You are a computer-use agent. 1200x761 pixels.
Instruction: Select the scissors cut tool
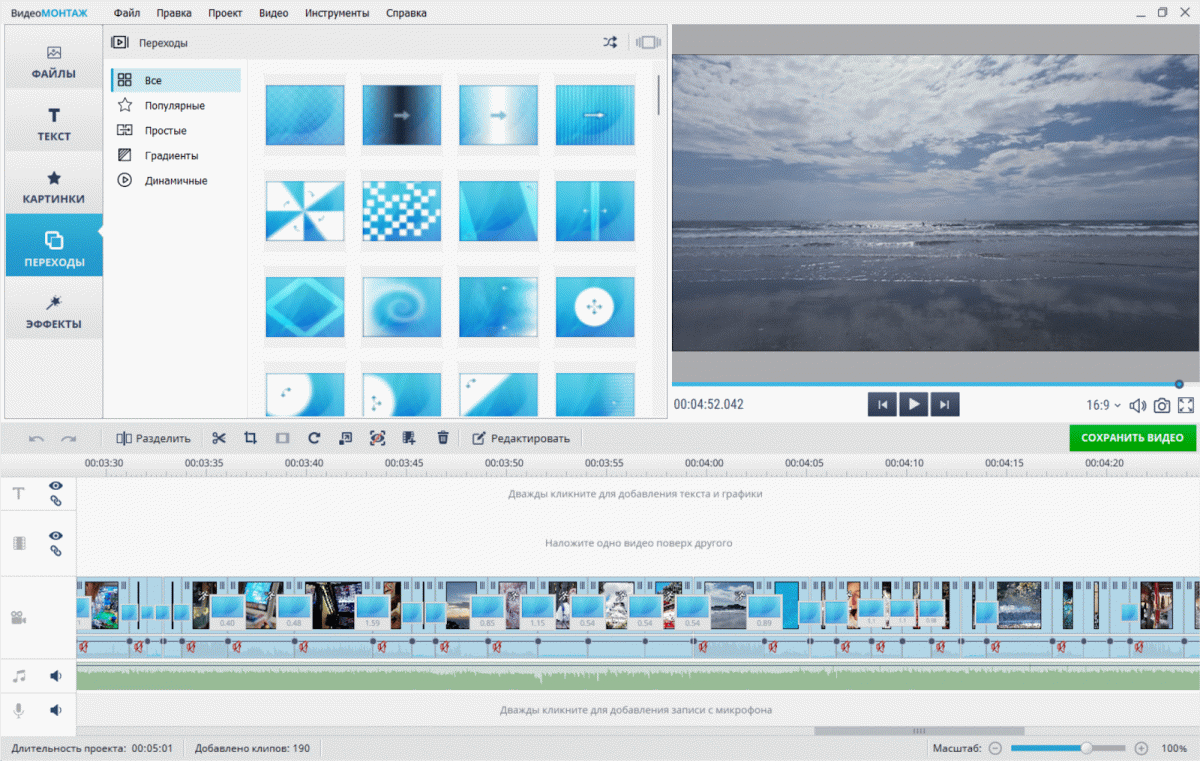click(x=219, y=438)
